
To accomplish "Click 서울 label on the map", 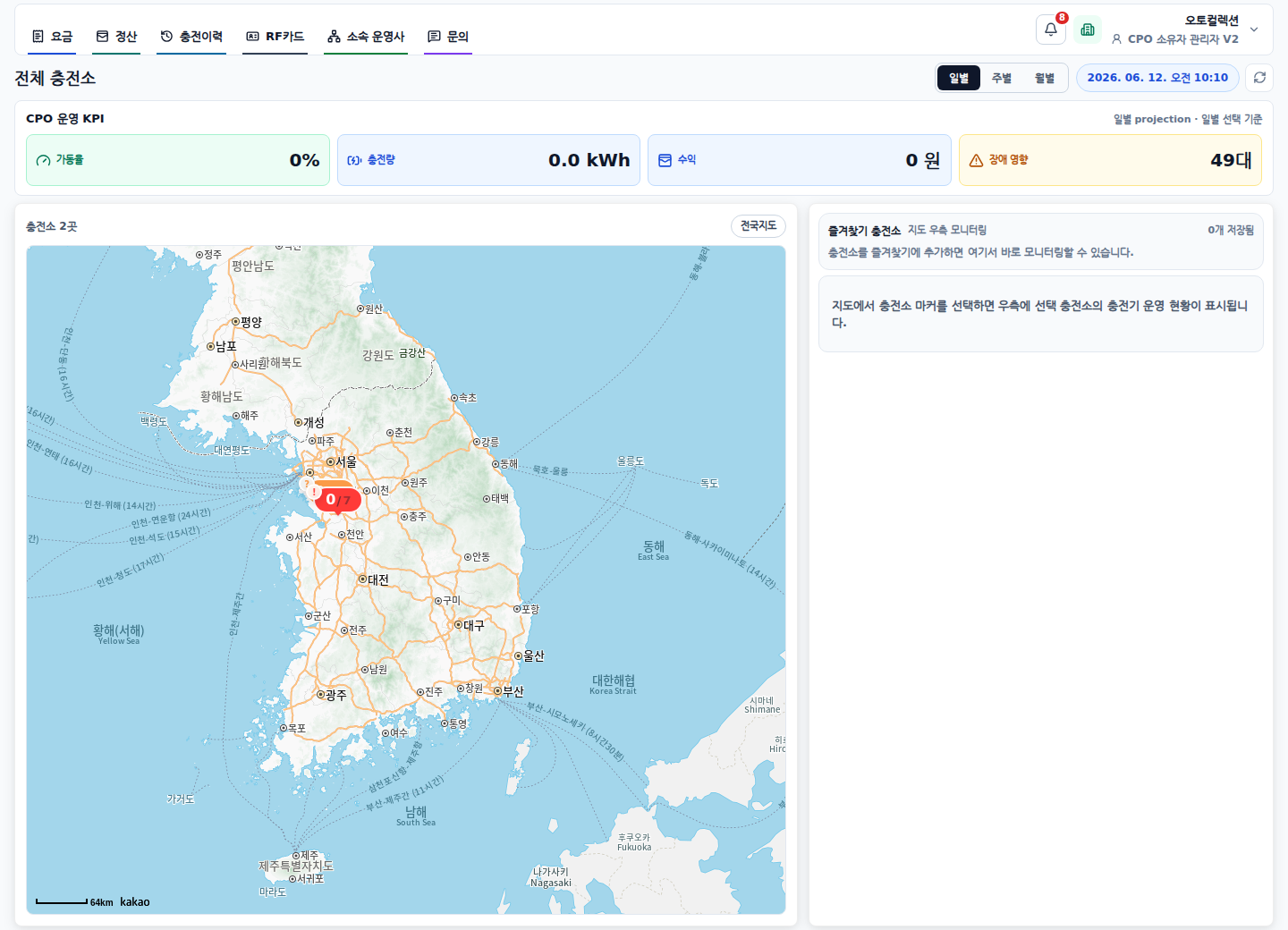I will pos(345,462).
